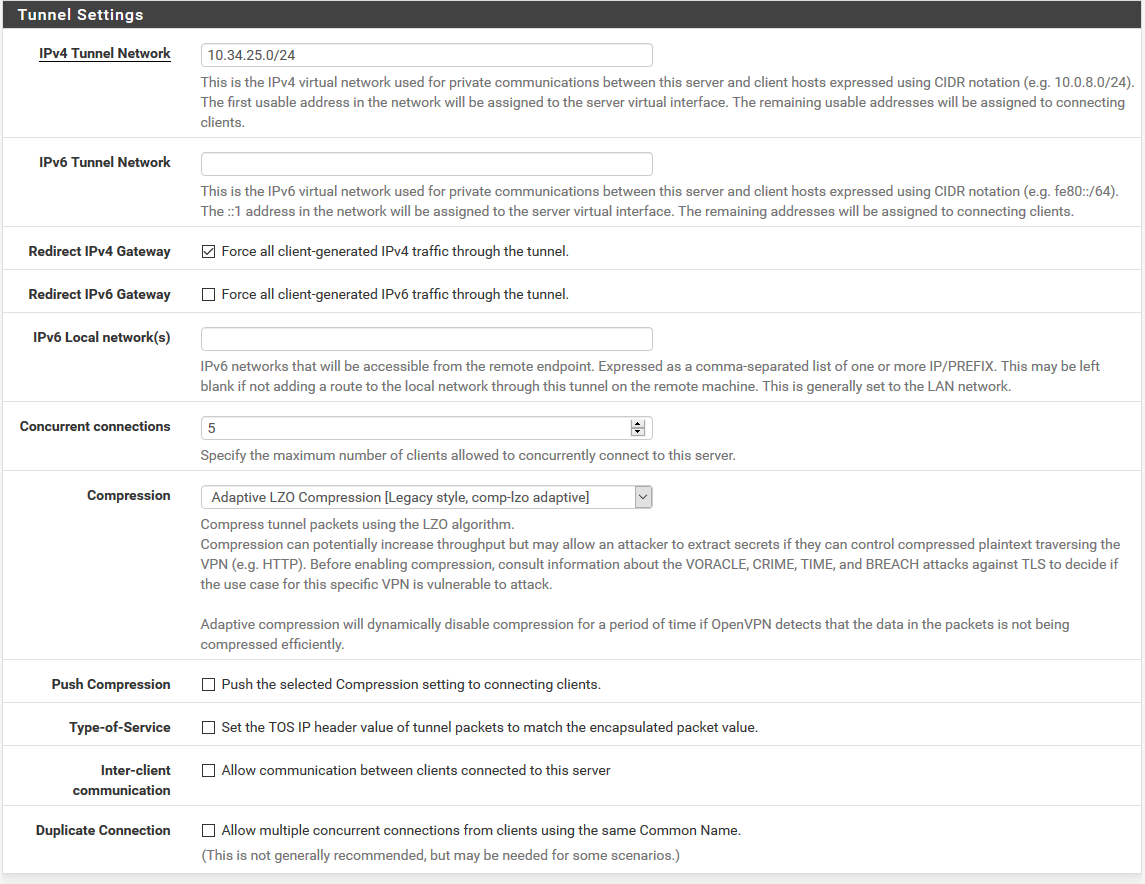Click the IPv4 Tunnel Network input field
Screen dimensions: 1145x884
coord(426,55)
